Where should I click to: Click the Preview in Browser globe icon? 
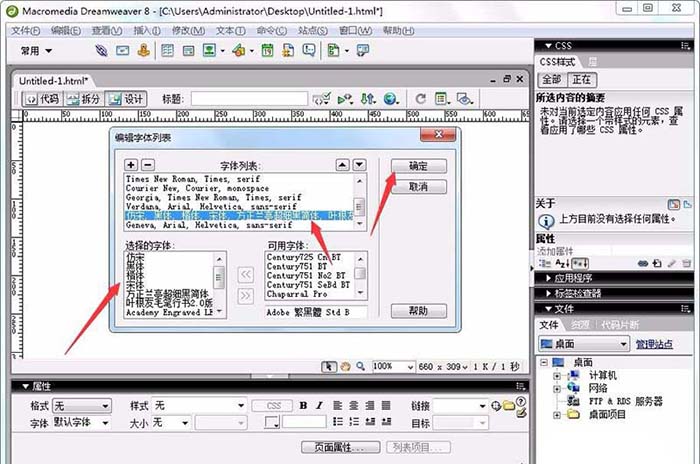point(390,99)
